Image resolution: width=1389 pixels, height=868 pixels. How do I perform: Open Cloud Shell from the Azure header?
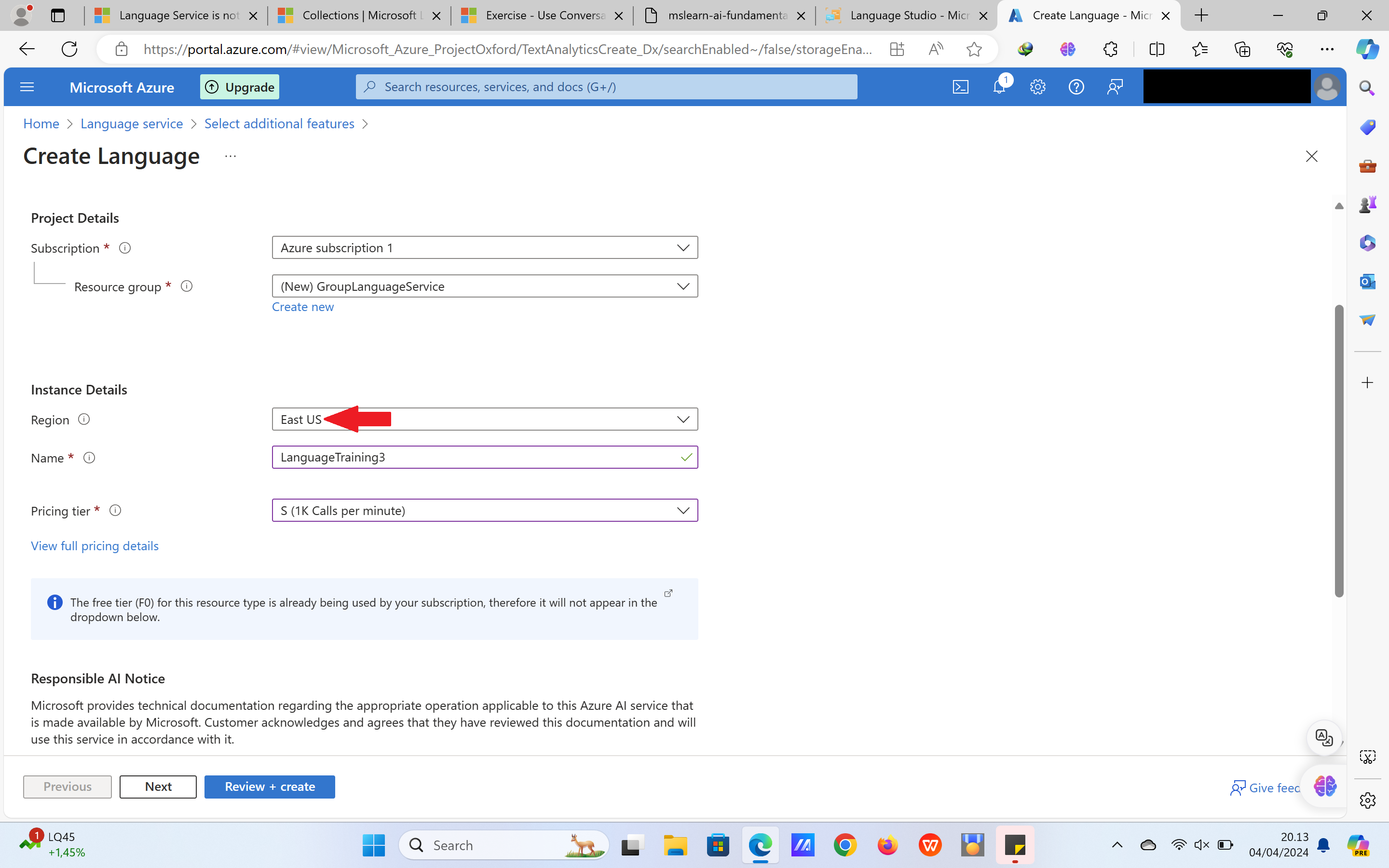[960, 87]
